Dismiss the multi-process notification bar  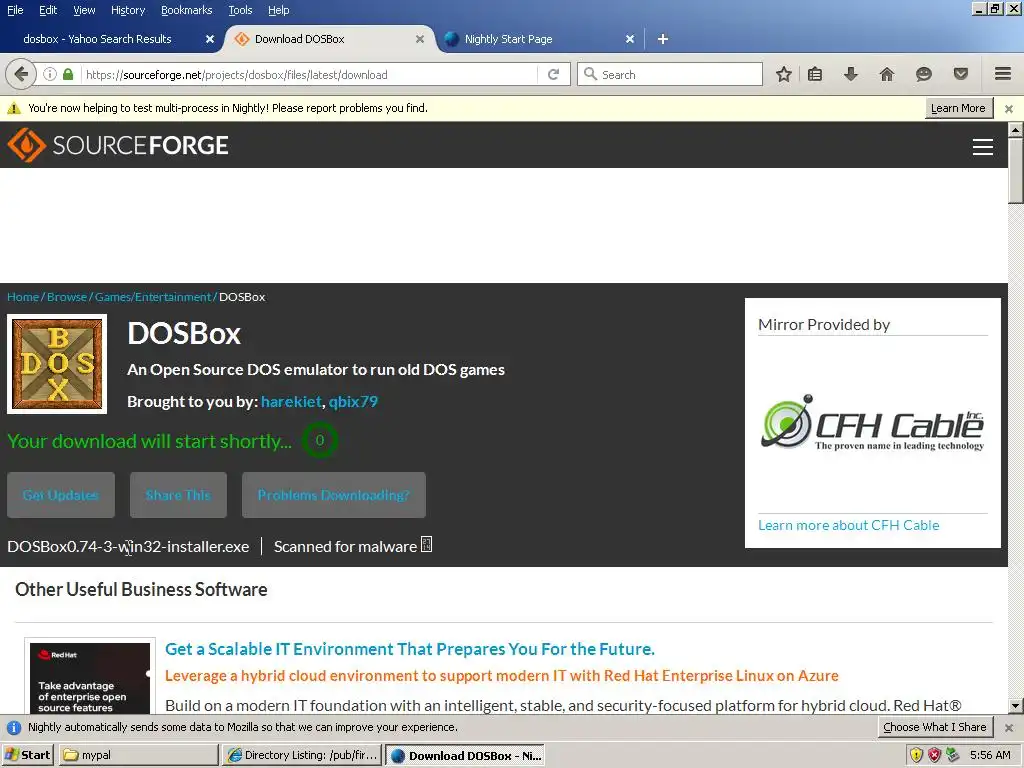[x=1009, y=108]
